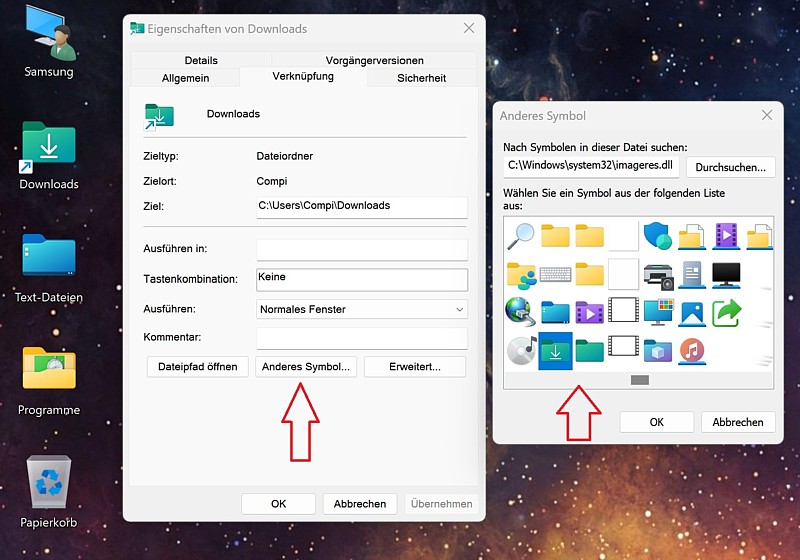Click the 'Compi' Zielort value

[x=271, y=181]
